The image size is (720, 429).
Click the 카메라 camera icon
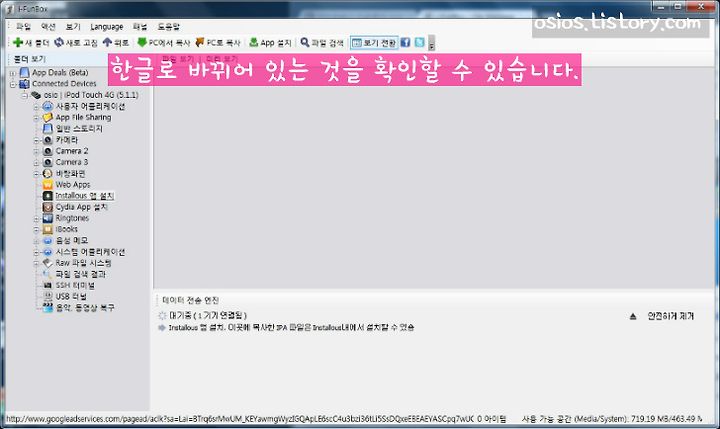tap(48, 140)
